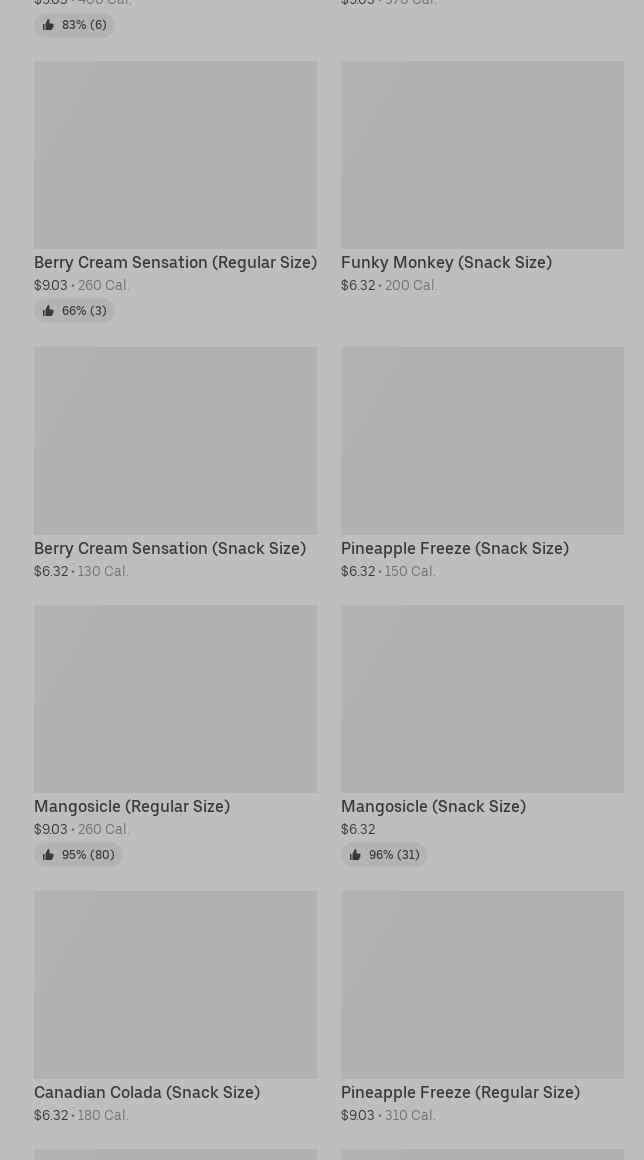This screenshot has width=644, height=1160.
Task: Select Pineapple Freeze (Regular Size) title
Action: 461,1092
